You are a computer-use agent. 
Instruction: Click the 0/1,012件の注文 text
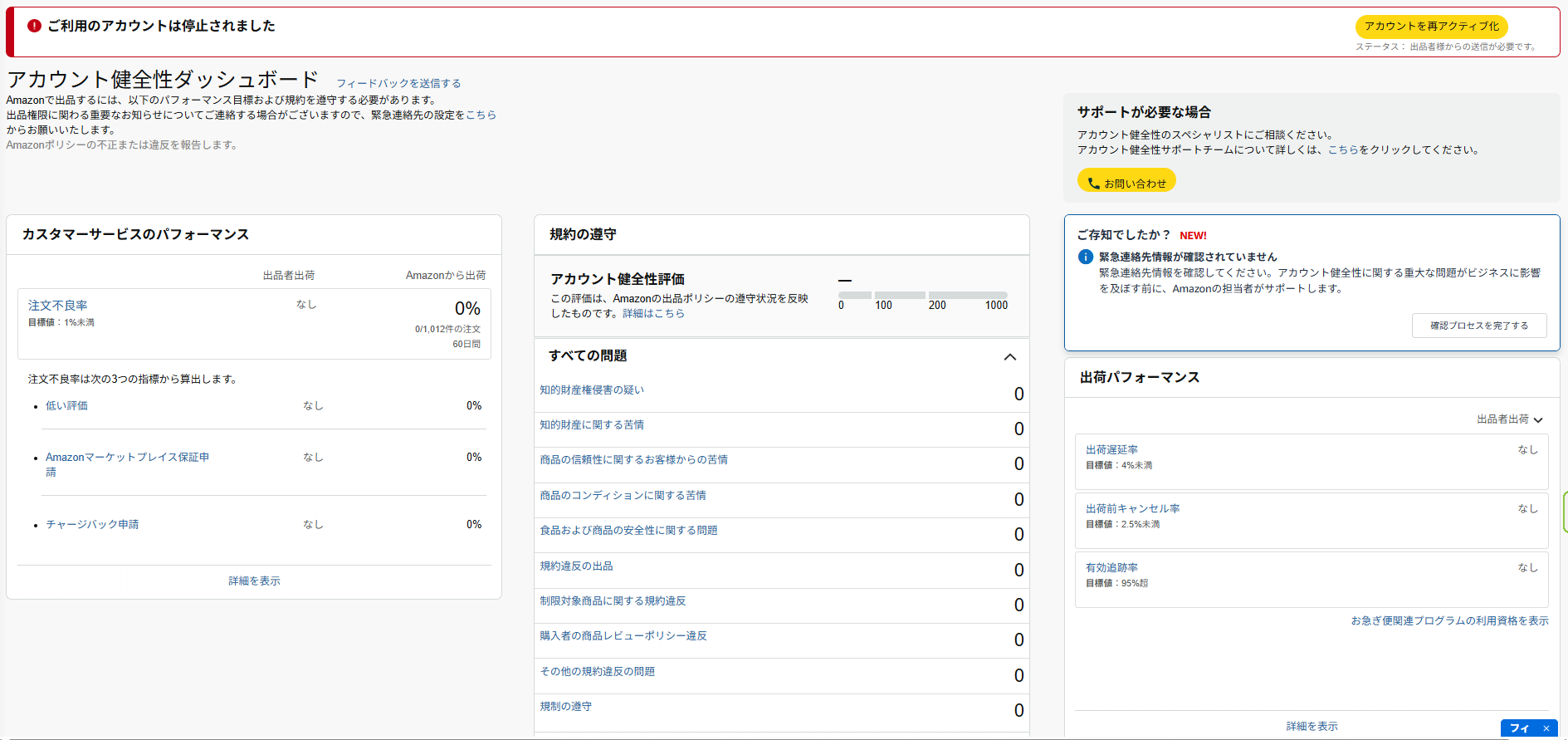click(x=447, y=329)
